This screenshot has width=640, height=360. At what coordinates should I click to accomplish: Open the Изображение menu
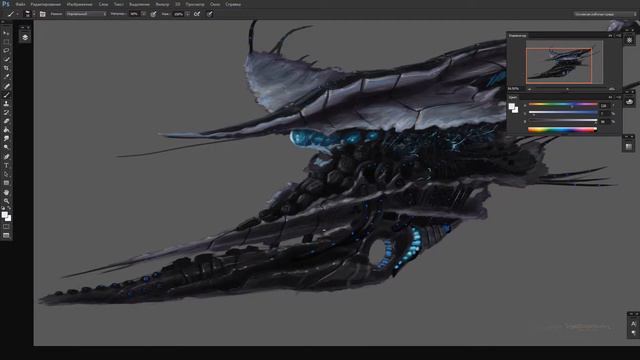point(80,4)
